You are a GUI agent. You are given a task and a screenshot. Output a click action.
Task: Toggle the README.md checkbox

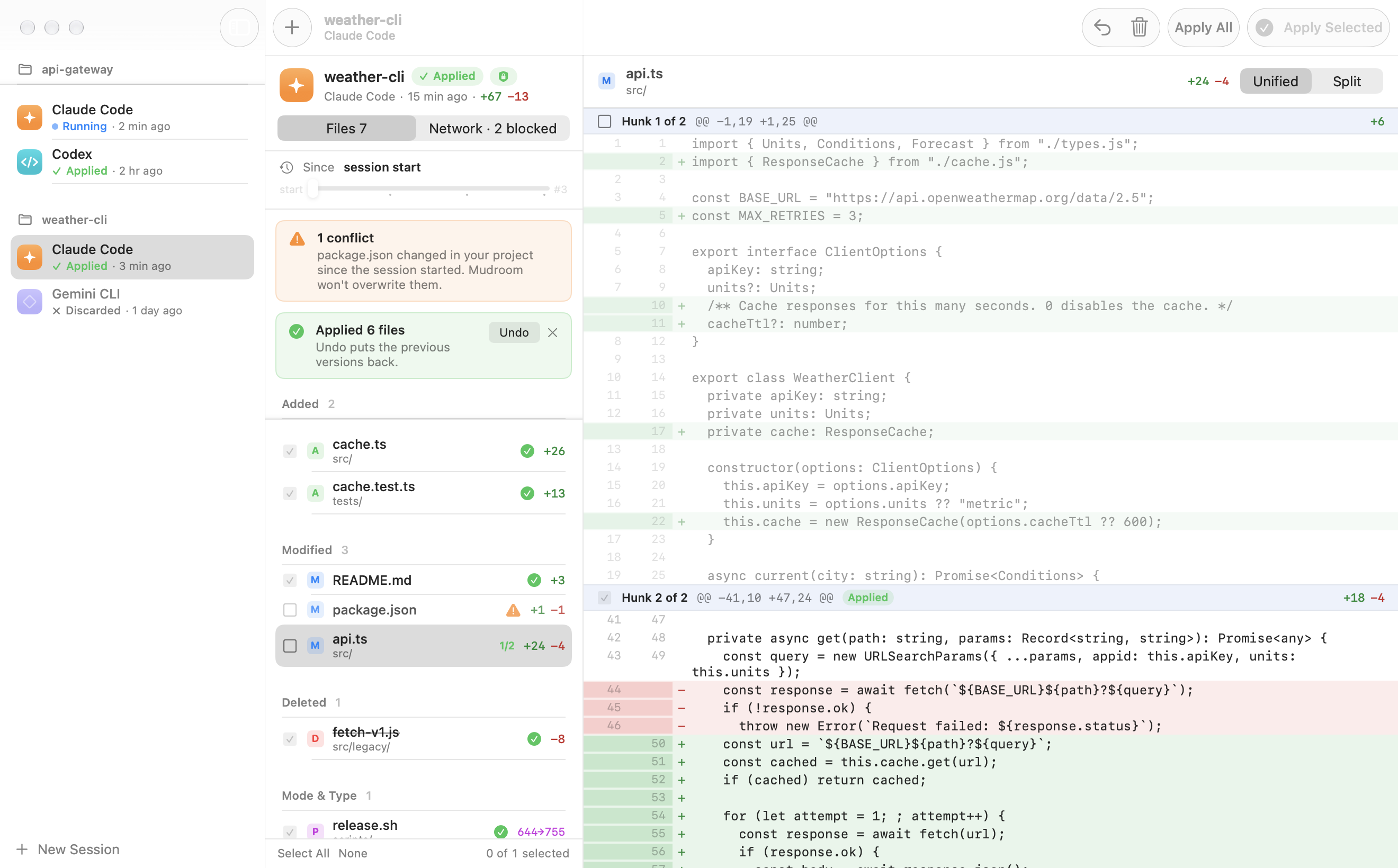click(x=290, y=581)
